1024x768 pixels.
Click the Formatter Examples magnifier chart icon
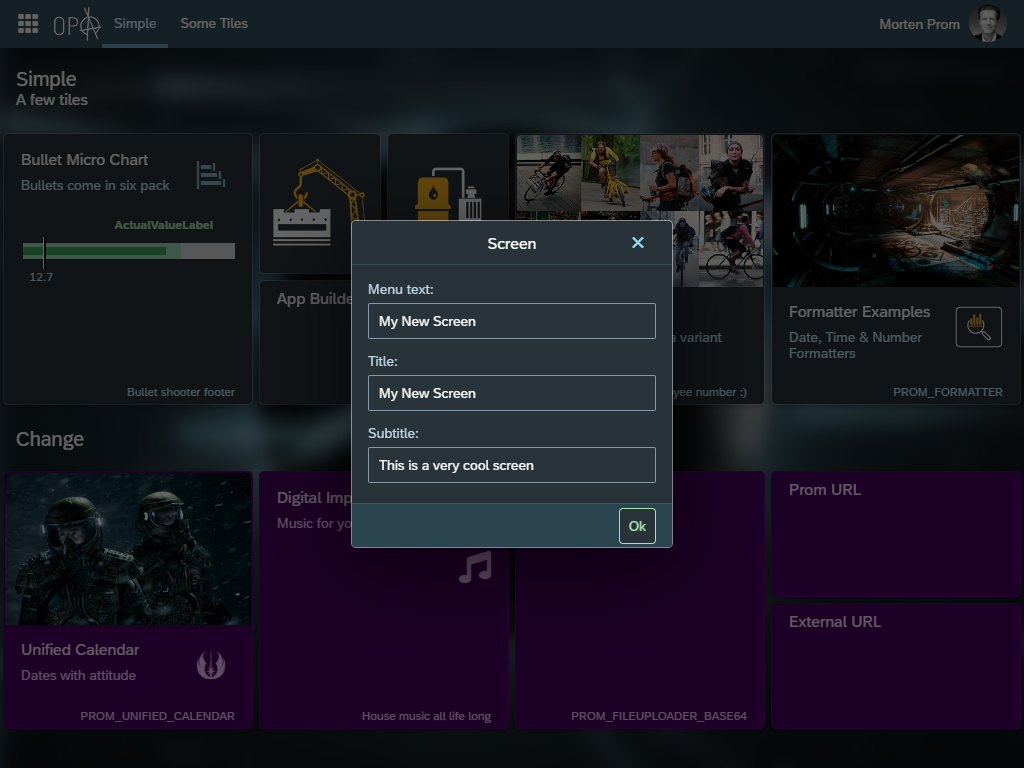978,327
